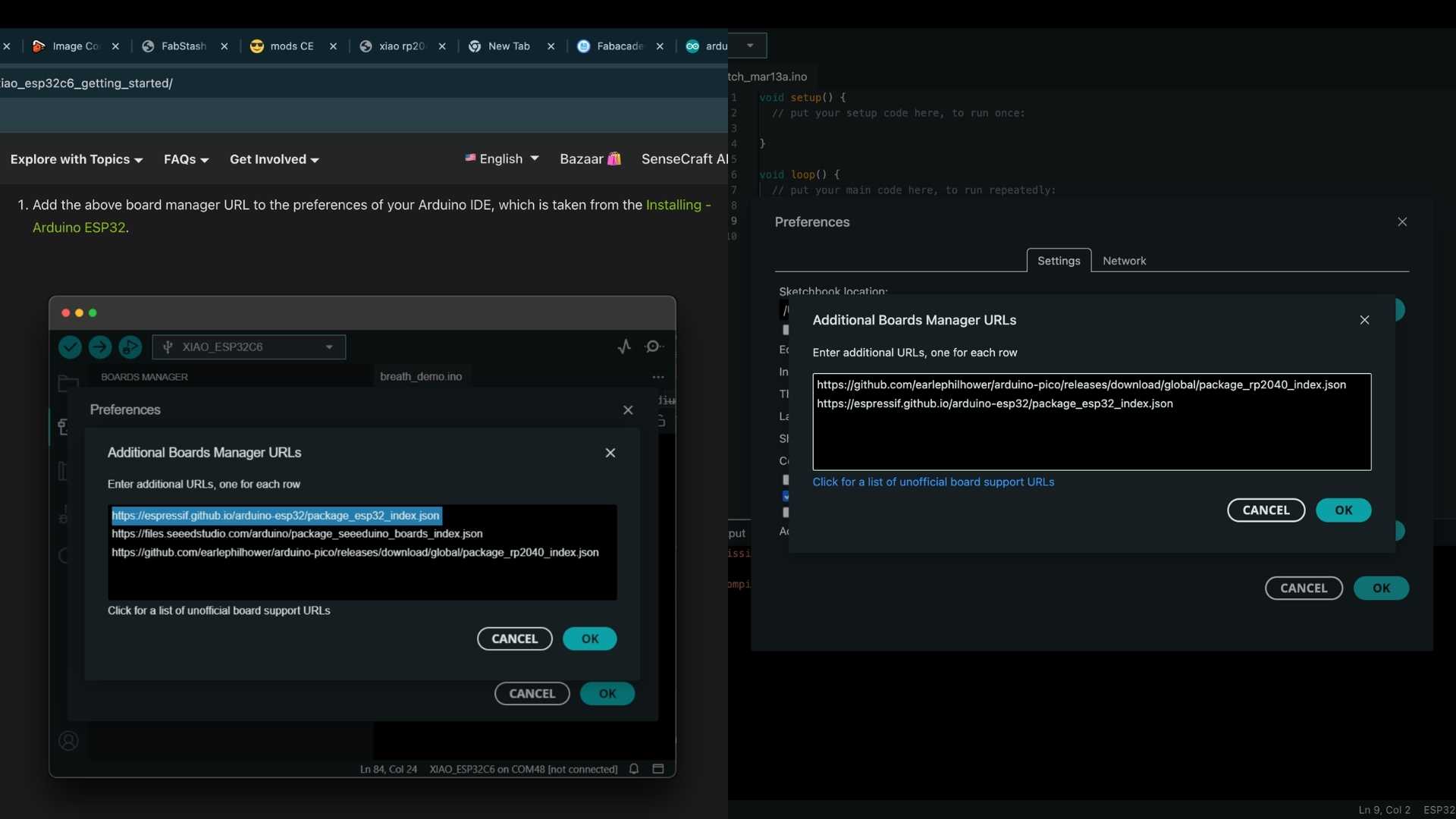The height and width of the screenshot is (819, 1456).
Task: Click the Serial Monitor icon in tutorial screenshot
Action: (x=654, y=347)
